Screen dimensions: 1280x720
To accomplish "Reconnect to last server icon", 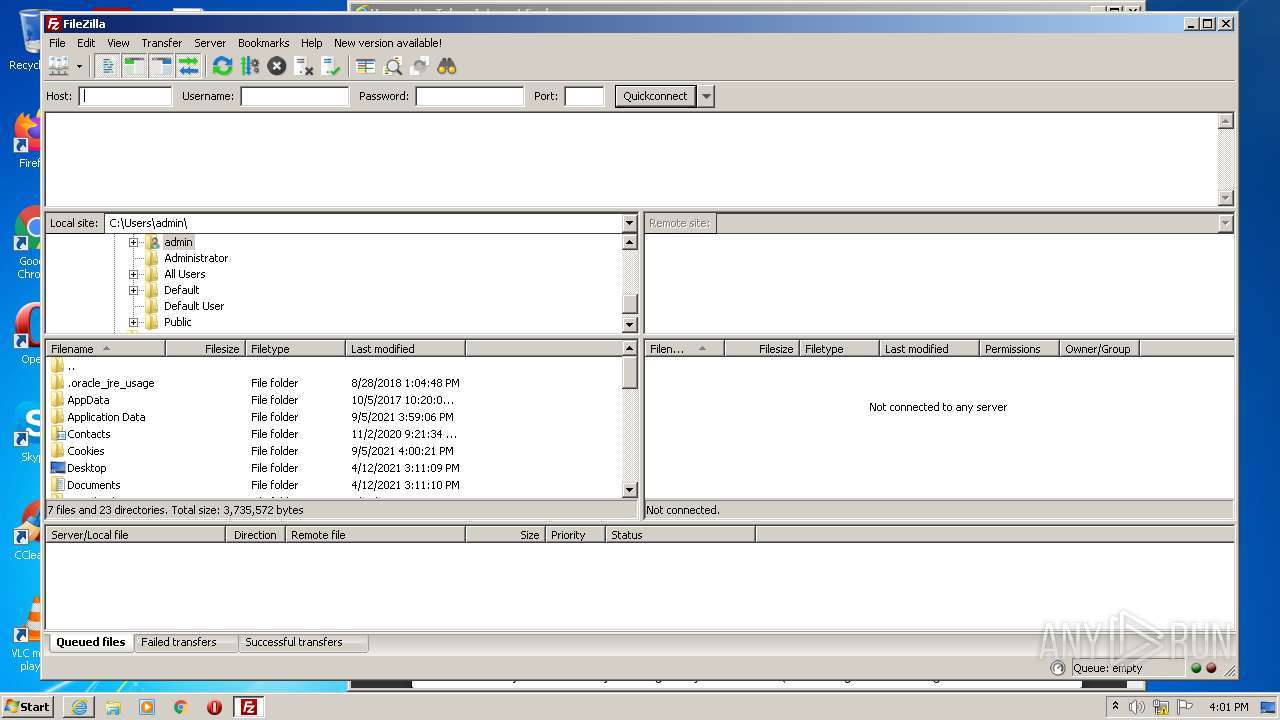I will tap(332, 66).
